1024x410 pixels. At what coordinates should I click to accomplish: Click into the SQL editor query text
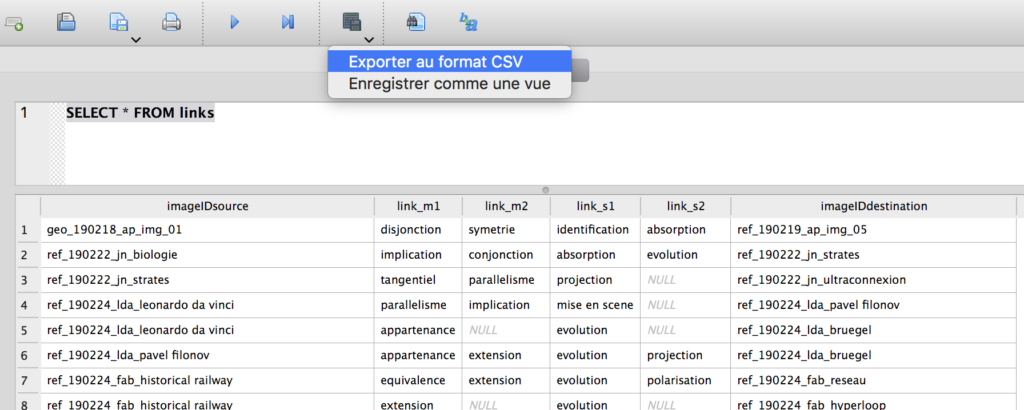[140, 113]
